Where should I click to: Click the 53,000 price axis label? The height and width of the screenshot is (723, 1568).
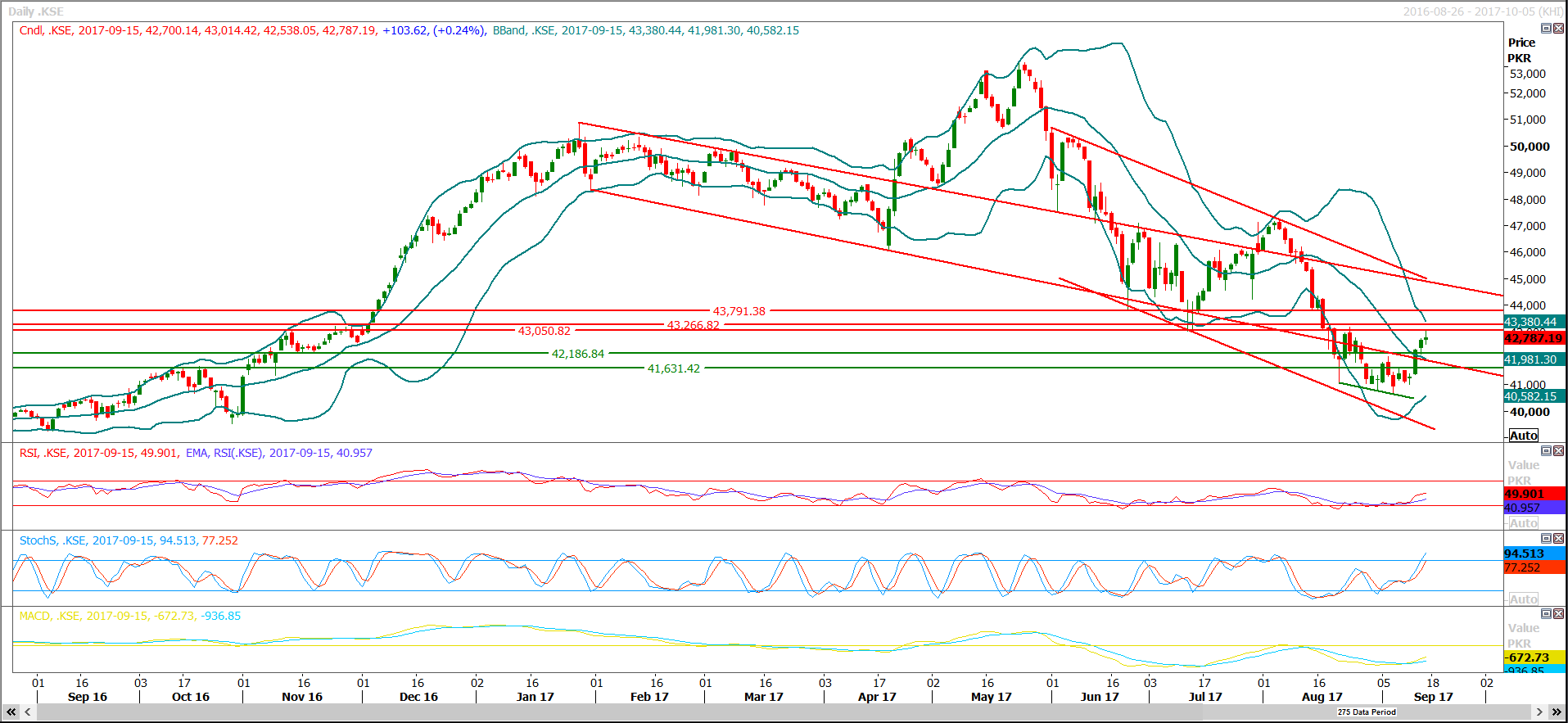coord(1528,74)
